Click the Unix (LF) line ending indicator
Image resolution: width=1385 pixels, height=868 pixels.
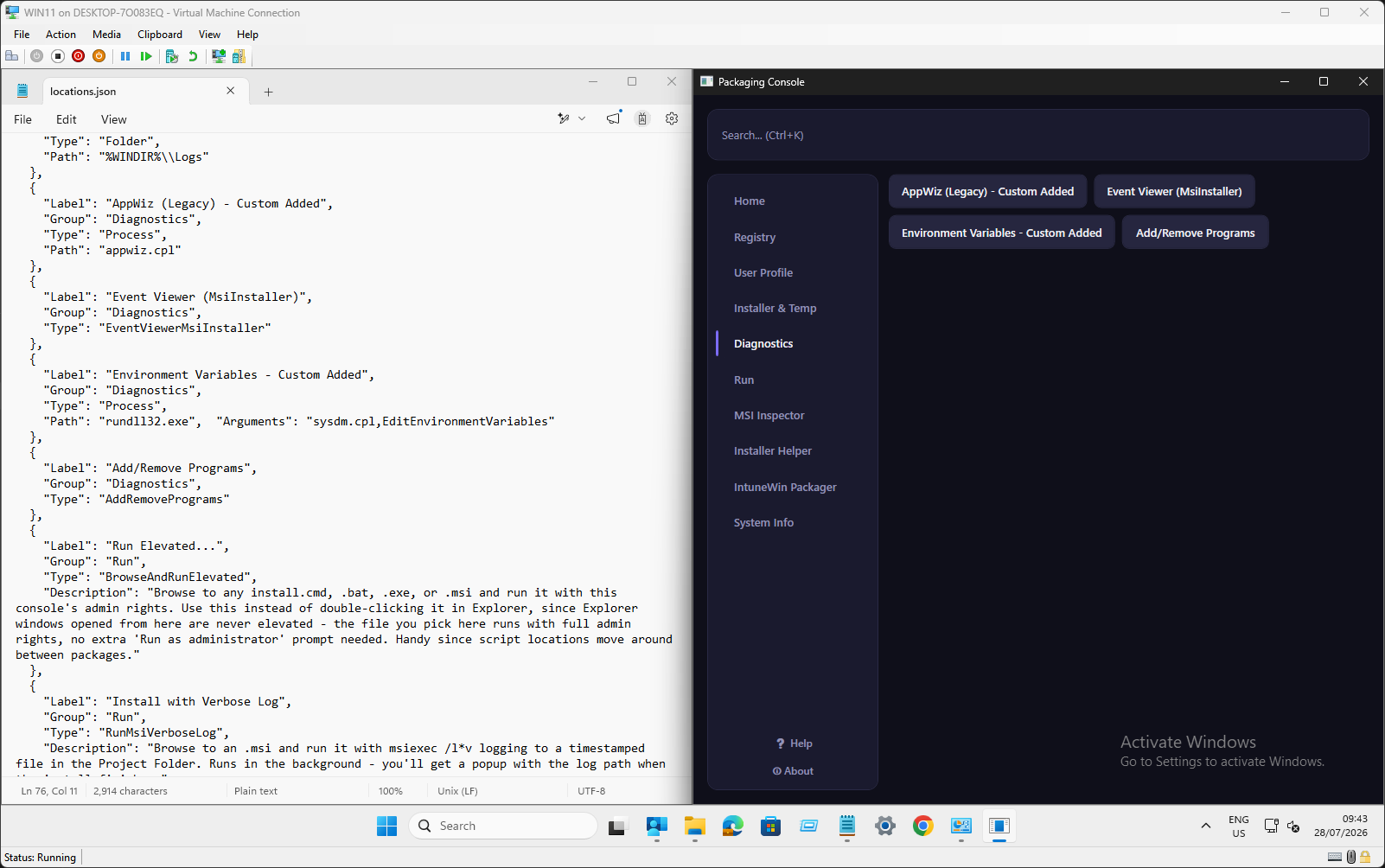click(457, 791)
